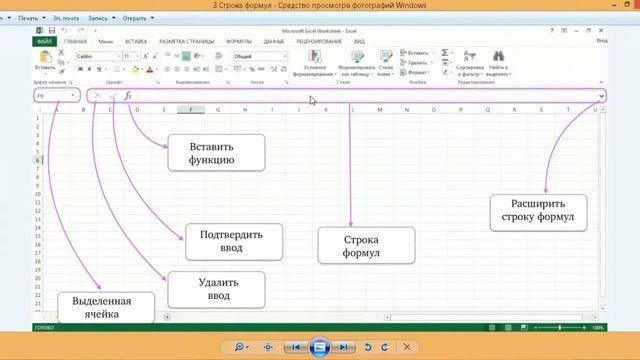Open the Photo Viewer zoom magnifier control
The height and width of the screenshot is (360, 640).
(241, 347)
